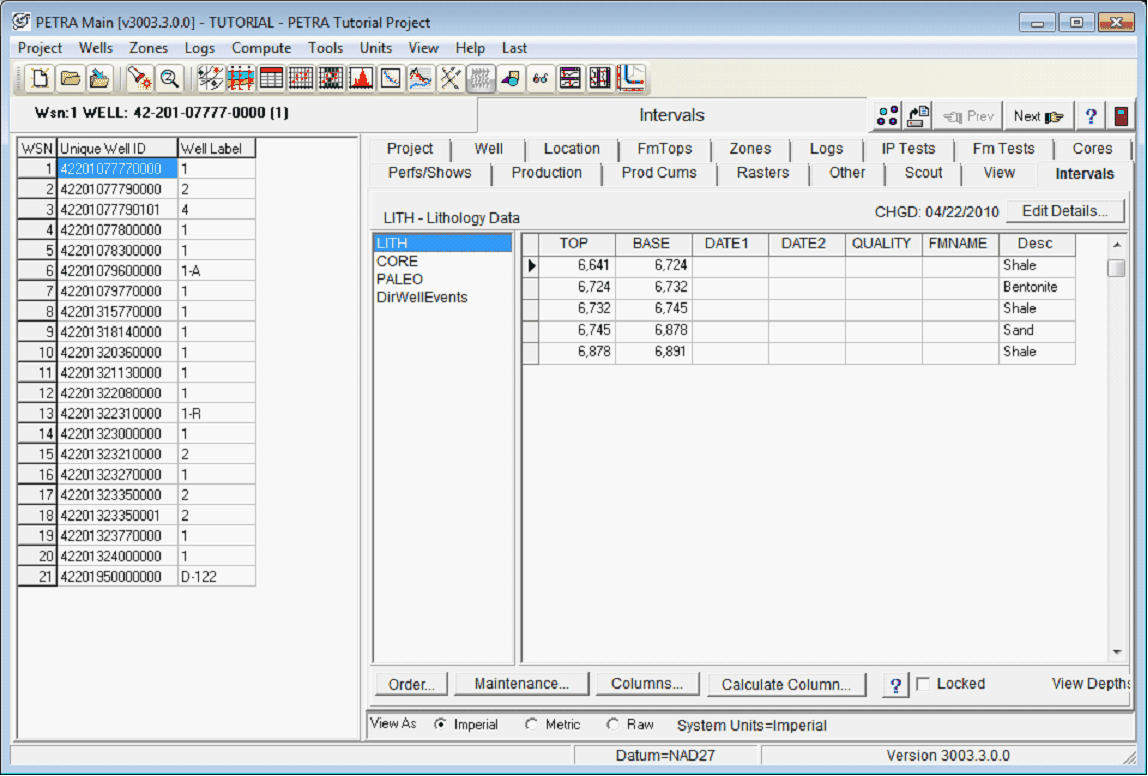Click the TOP column header
The image size is (1148, 776).
[x=575, y=244]
